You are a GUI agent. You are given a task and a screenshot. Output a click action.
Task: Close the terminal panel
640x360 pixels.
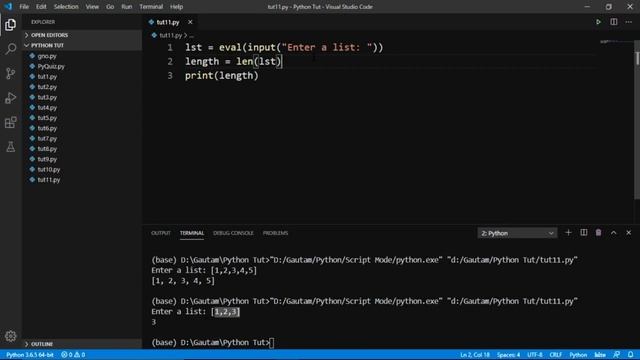coord(629,233)
